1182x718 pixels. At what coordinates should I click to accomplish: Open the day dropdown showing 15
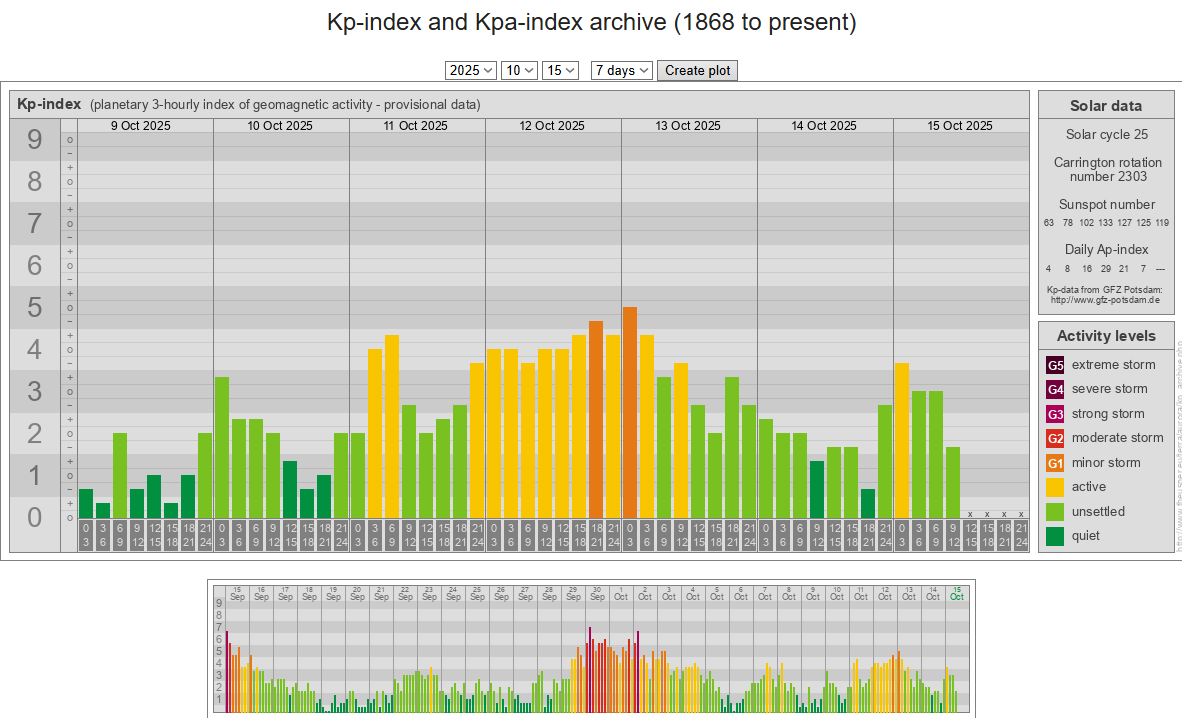pyautogui.click(x=559, y=70)
